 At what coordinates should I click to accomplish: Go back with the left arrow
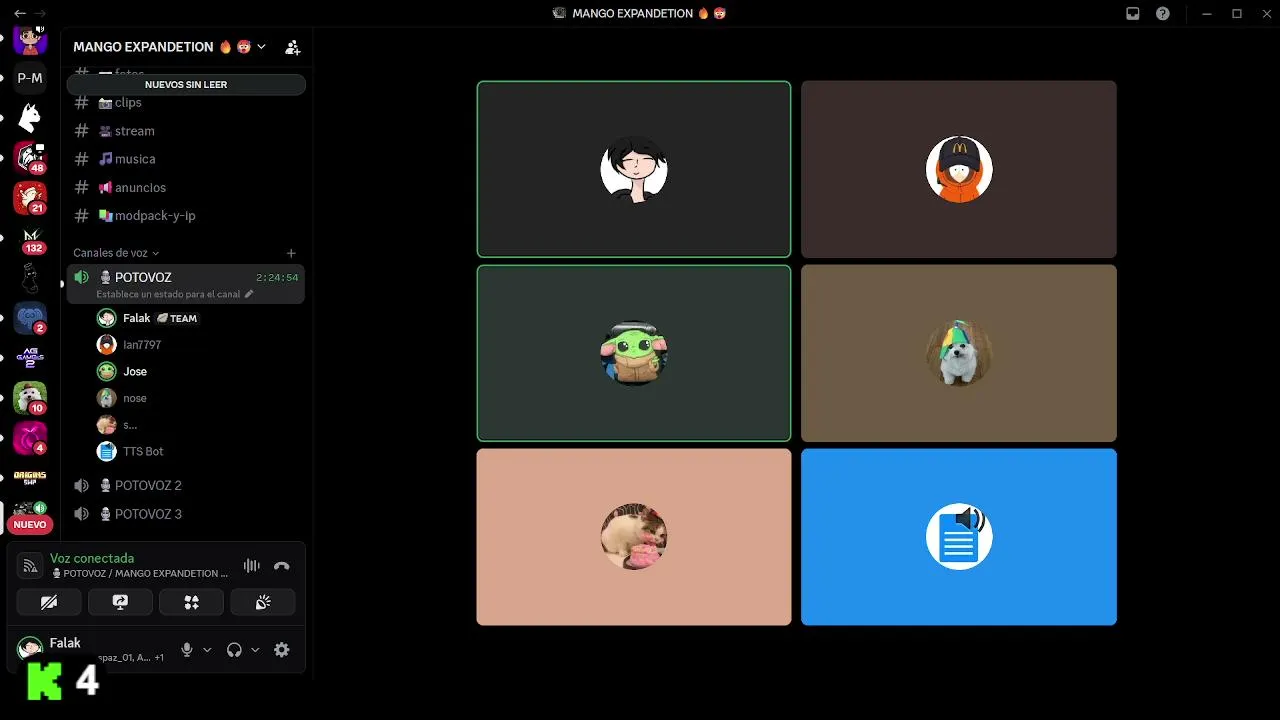coord(19,14)
